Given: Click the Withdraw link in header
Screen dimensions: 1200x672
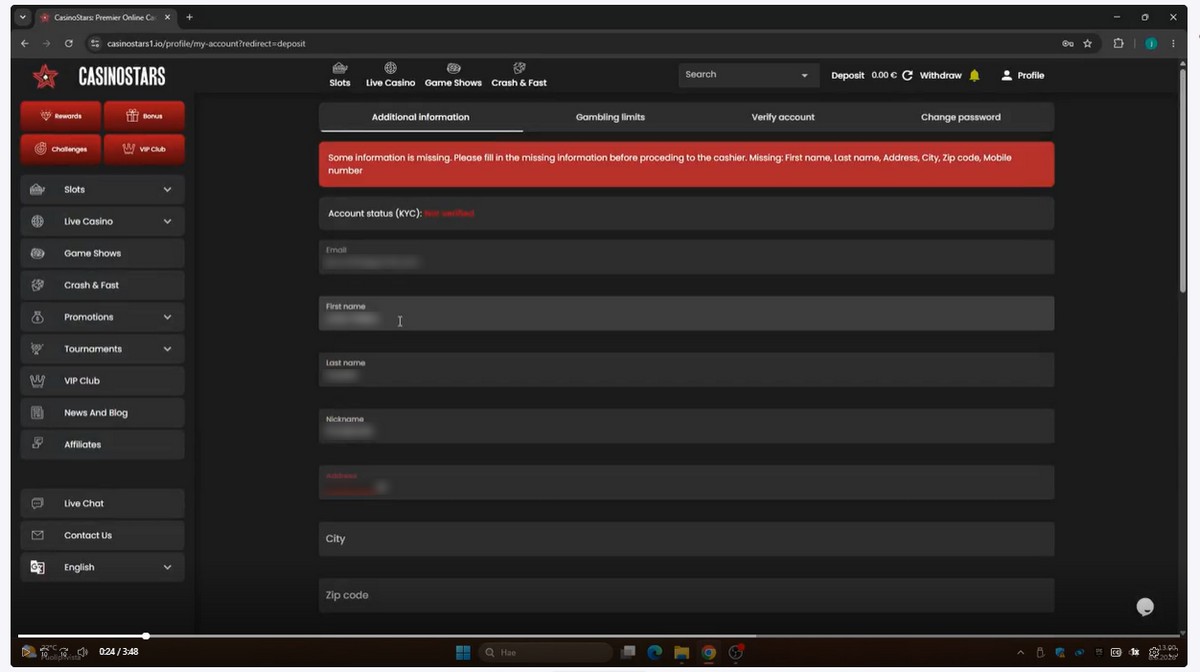Looking at the screenshot, I should coord(940,75).
